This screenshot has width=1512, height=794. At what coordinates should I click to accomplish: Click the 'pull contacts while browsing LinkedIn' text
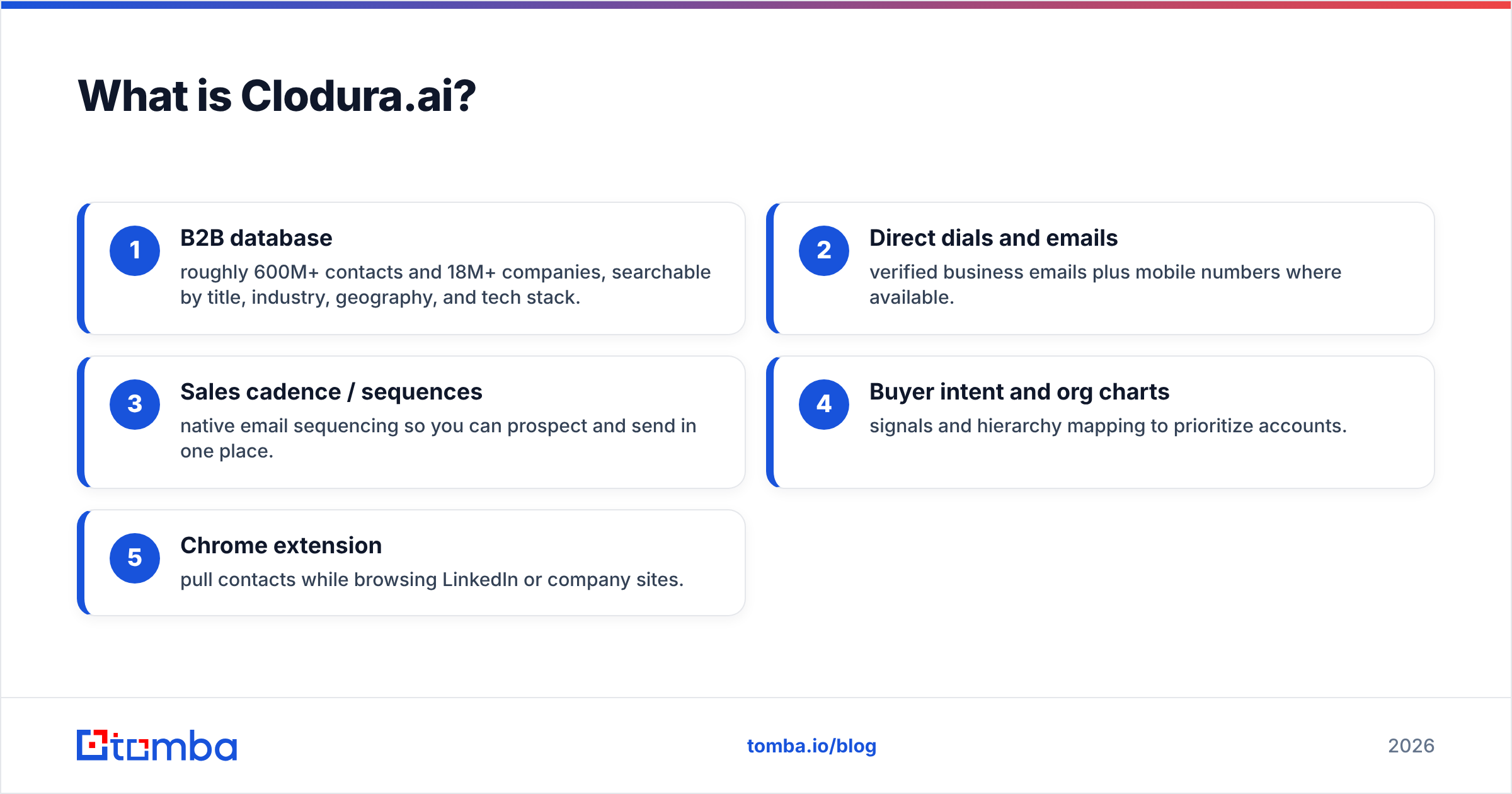432,580
